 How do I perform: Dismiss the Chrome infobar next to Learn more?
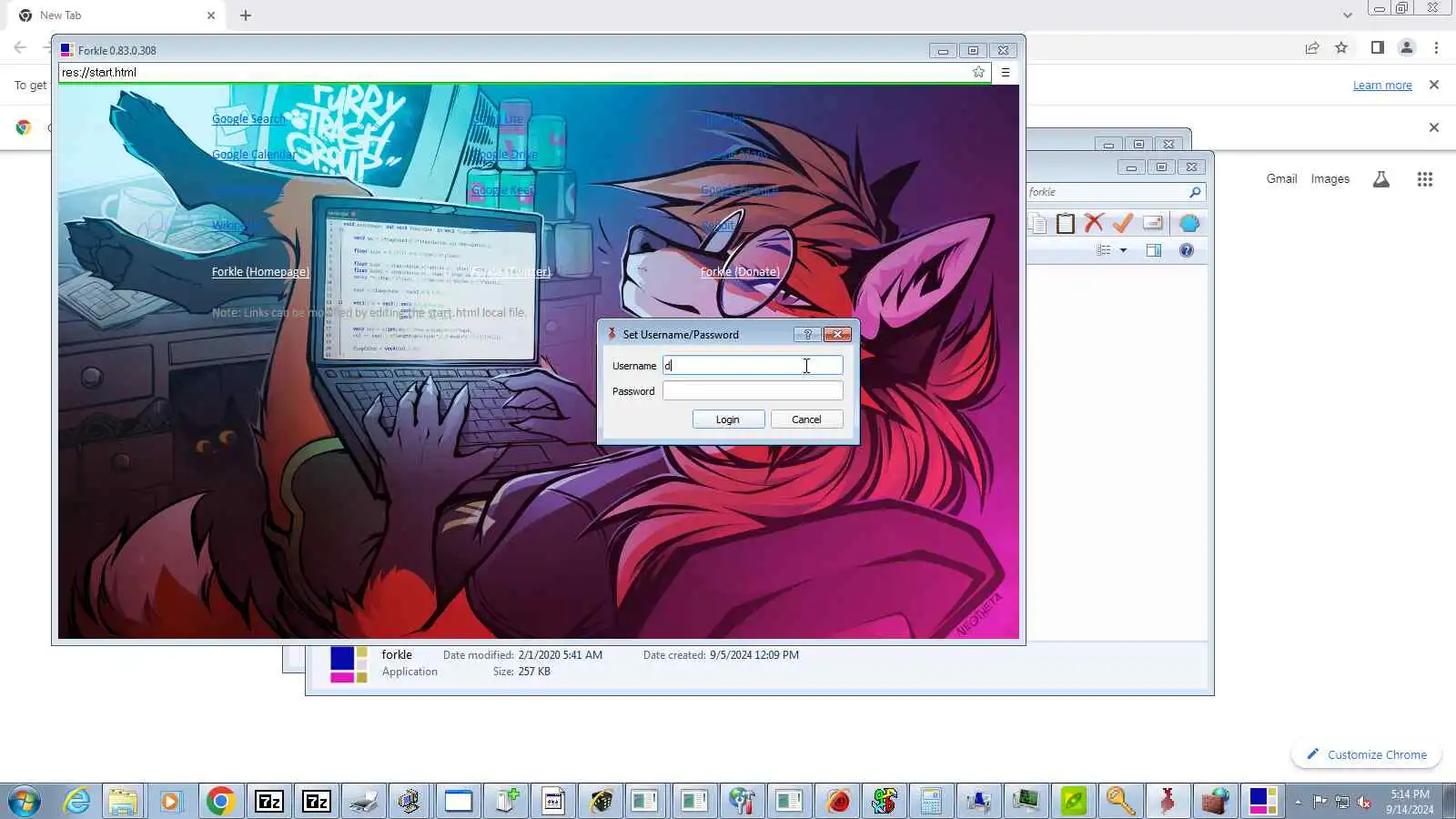1434,85
